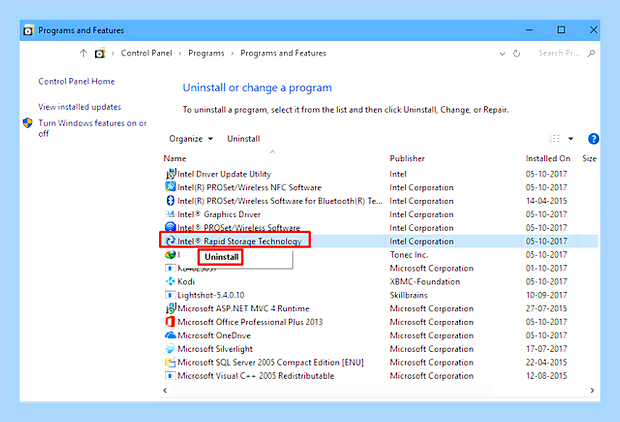Go to Programs breadcrumb
The height and width of the screenshot is (422, 620).
point(206,53)
